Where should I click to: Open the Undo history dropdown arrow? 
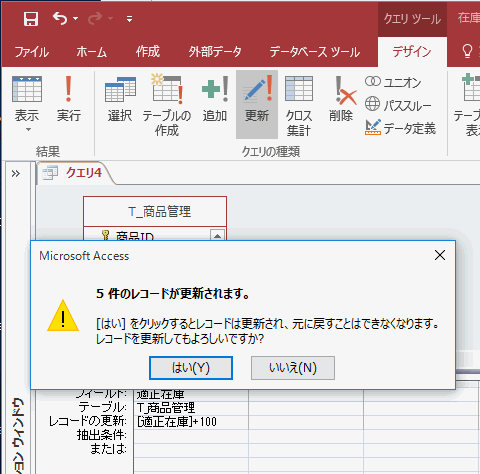click(x=76, y=19)
